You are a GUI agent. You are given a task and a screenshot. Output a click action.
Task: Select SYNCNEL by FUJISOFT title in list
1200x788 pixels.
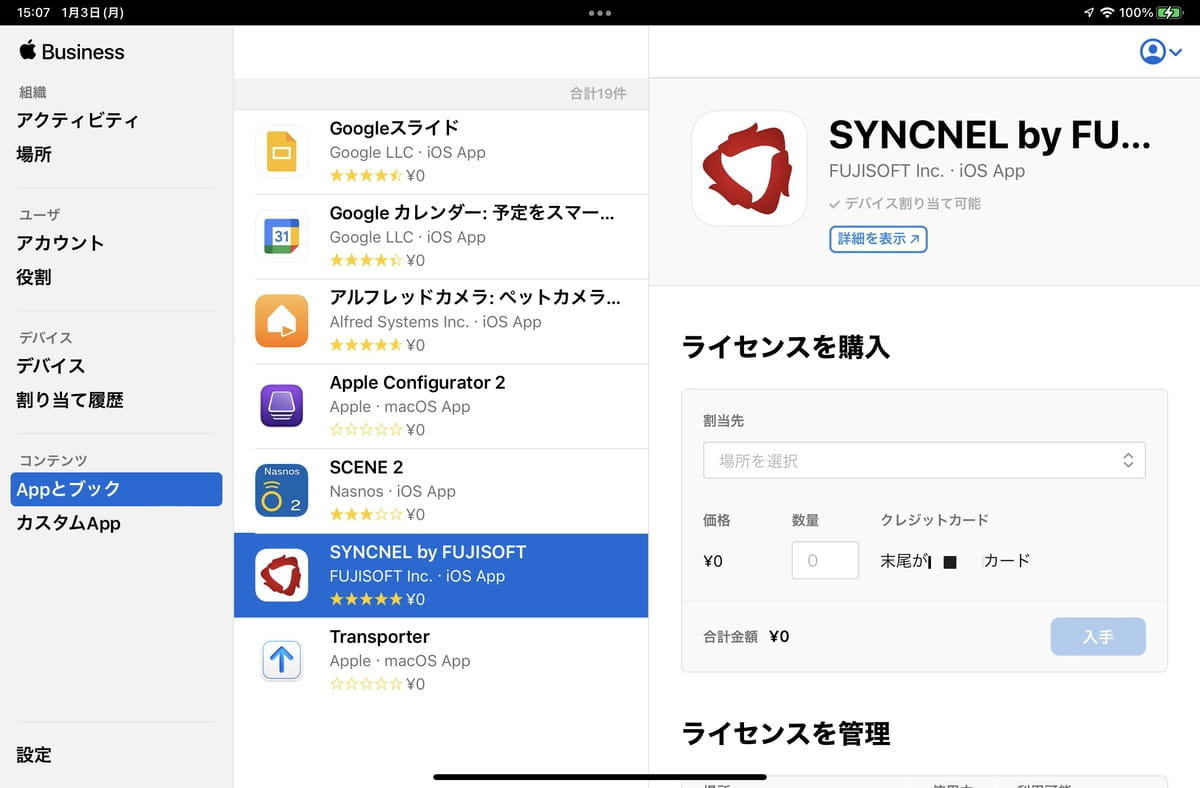[x=428, y=552]
